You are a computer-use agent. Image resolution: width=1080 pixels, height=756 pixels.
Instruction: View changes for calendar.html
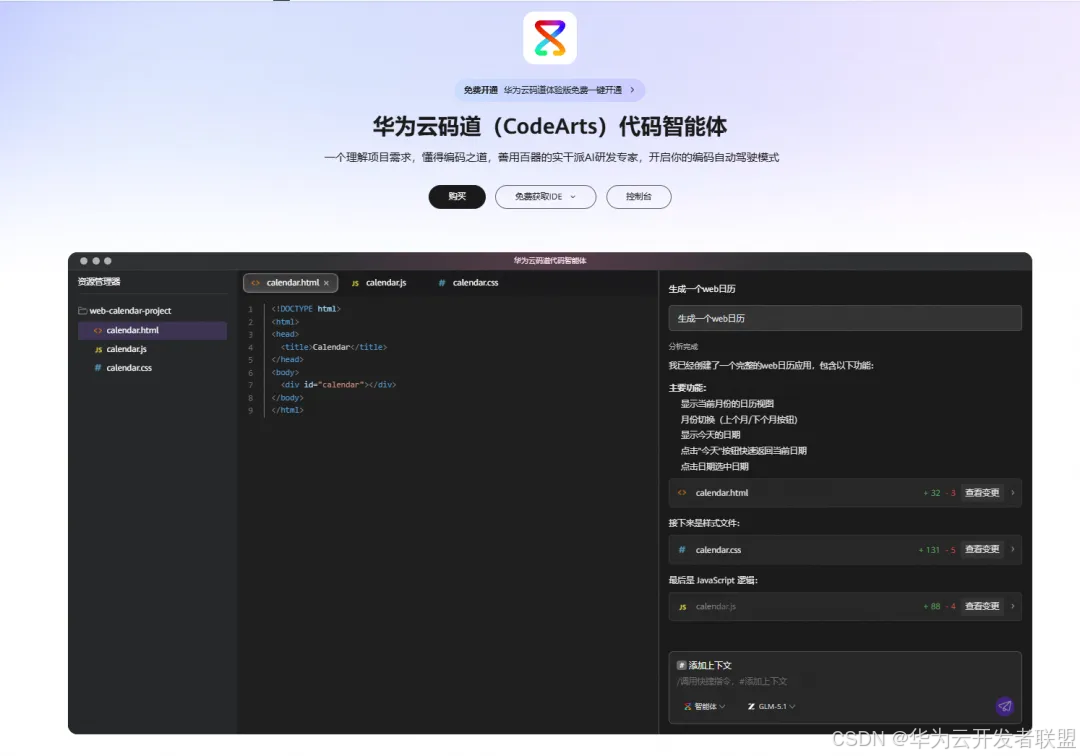[x=982, y=493]
